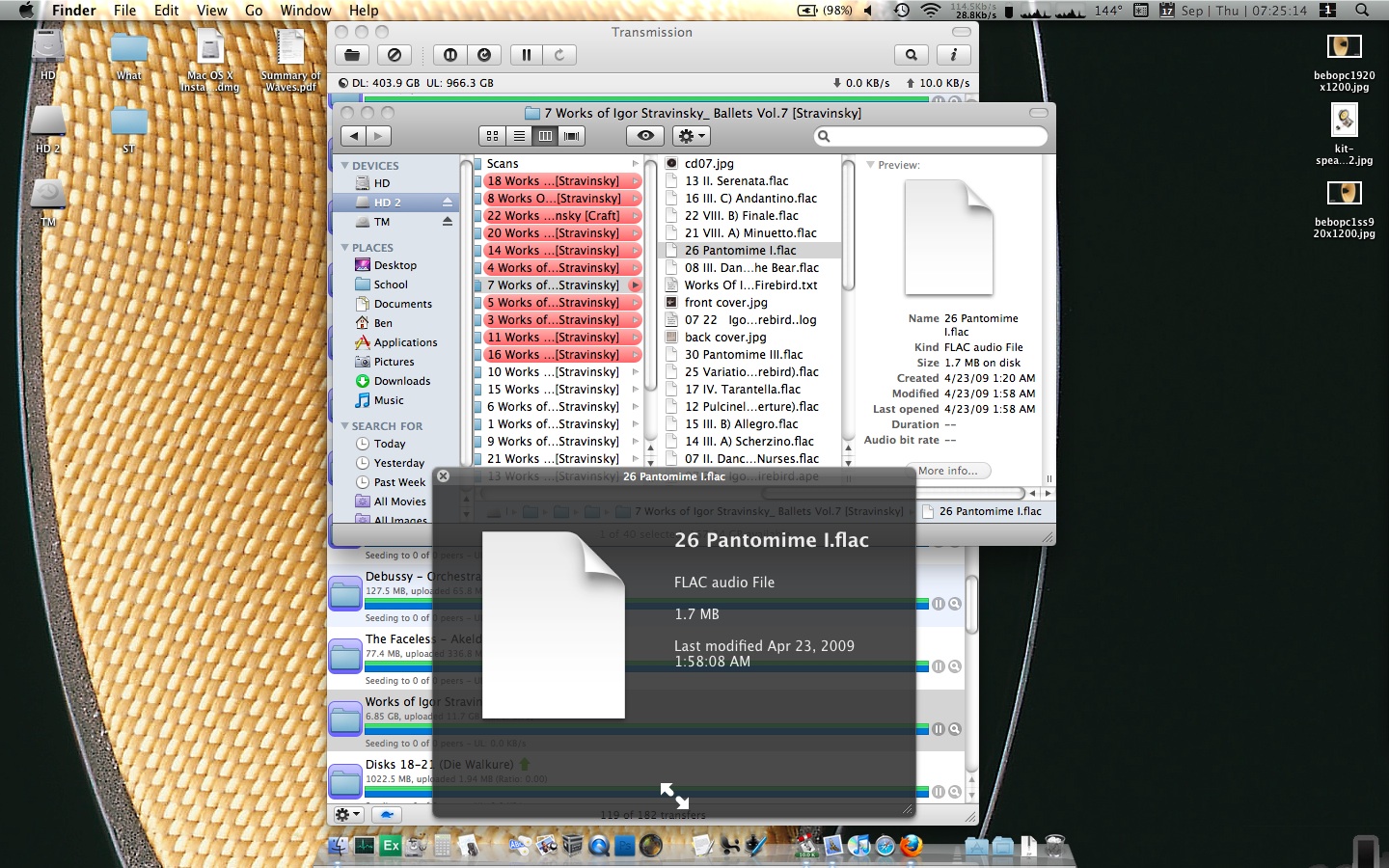
Task: Pause the Disks 18-21 torrent
Action: [939, 792]
